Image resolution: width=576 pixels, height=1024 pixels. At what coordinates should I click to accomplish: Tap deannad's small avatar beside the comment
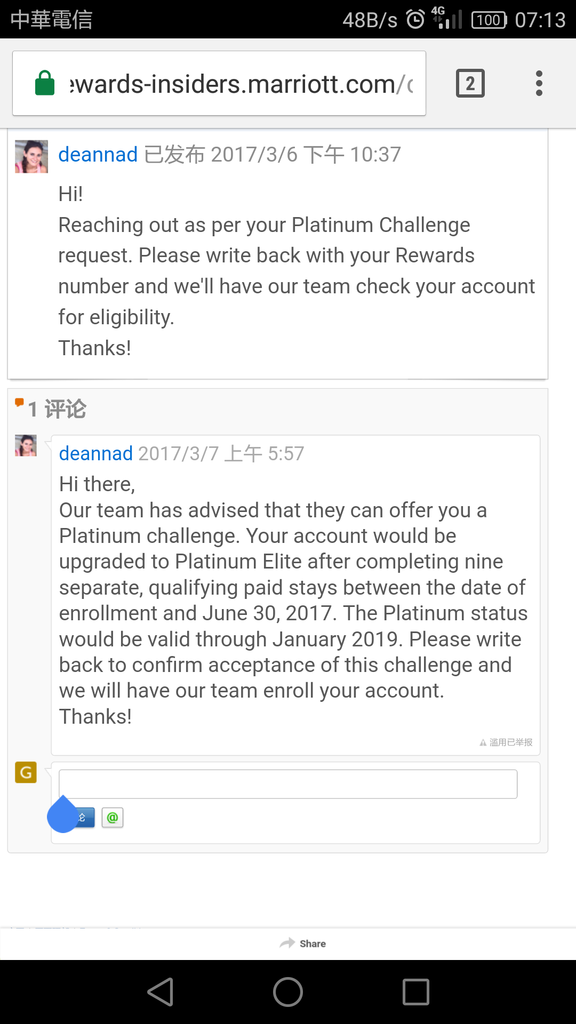pyautogui.click(x=25, y=445)
